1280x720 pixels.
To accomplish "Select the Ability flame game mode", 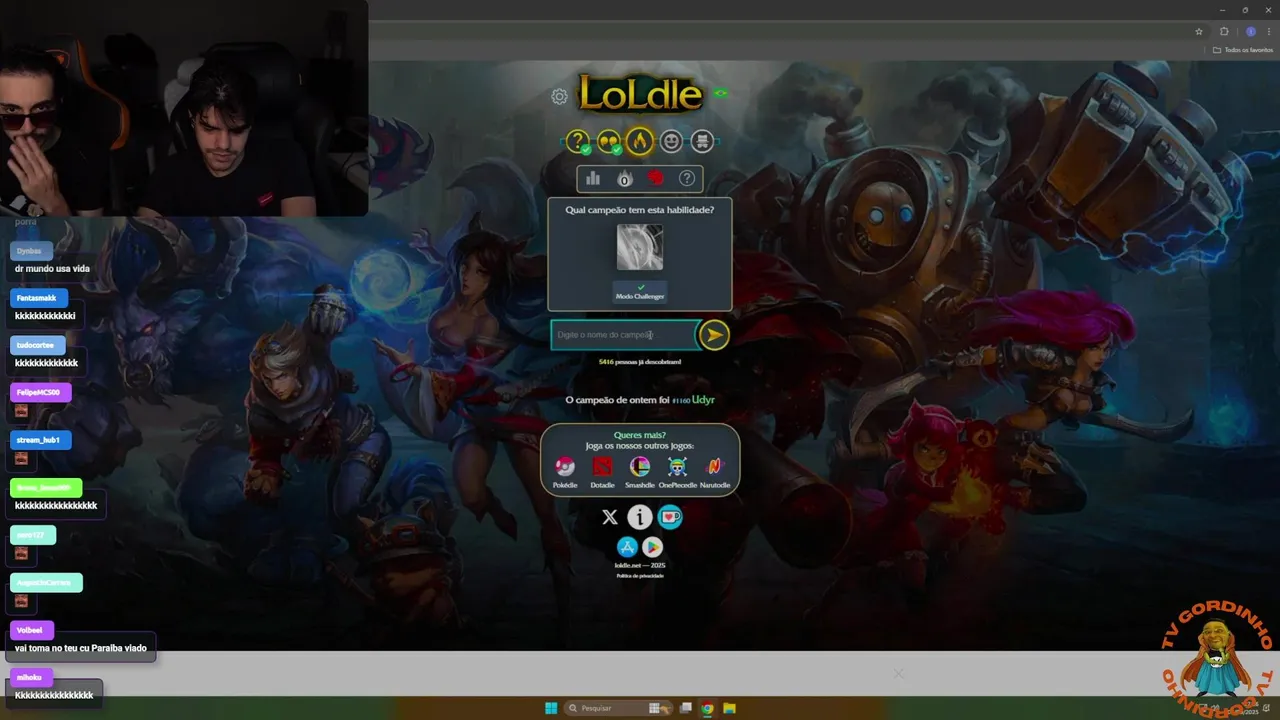I will point(640,142).
